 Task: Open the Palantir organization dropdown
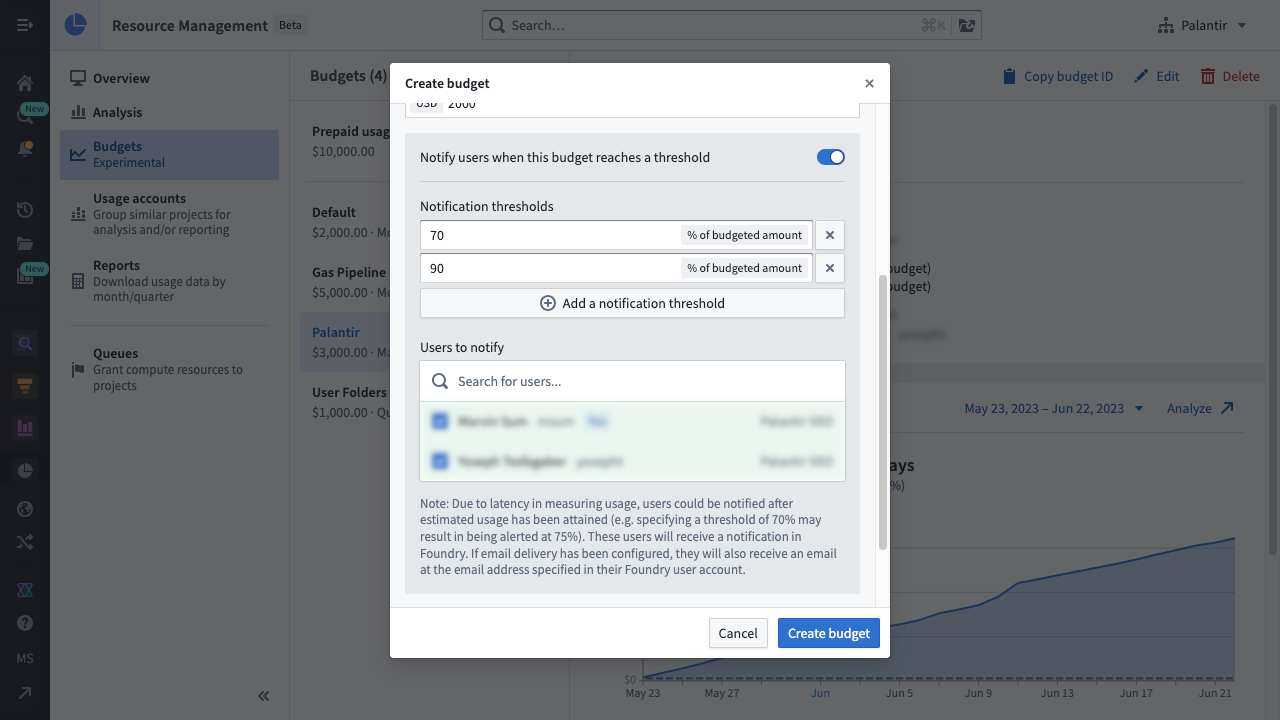pyautogui.click(x=1202, y=25)
